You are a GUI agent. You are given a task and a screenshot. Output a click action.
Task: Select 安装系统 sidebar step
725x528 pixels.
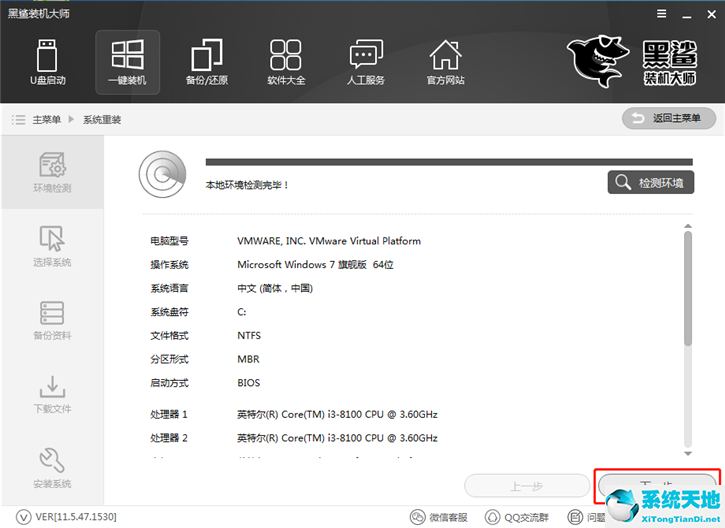click(52, 468)
